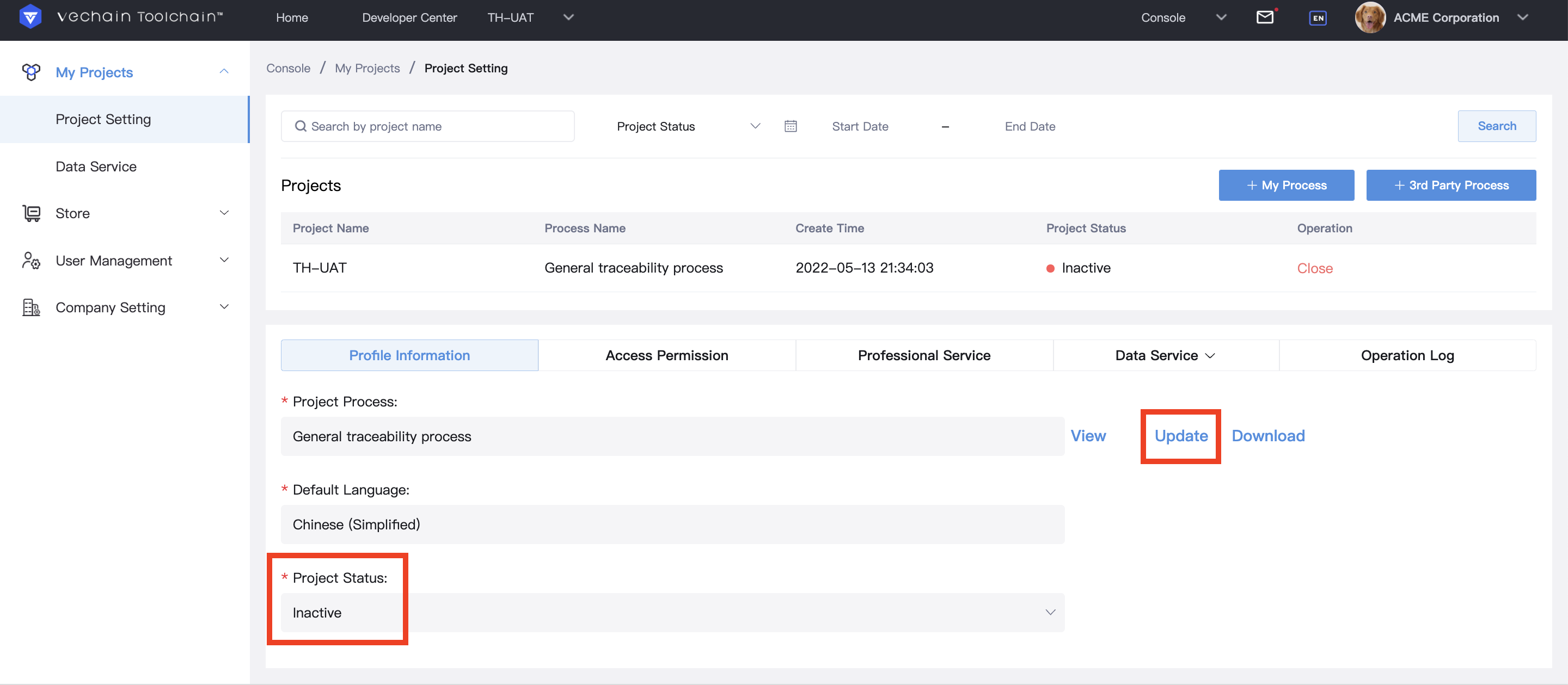Open the mail notifications envelope icon
Image resolution: width=1568 pixels, height=685 pixels.
1265,17
